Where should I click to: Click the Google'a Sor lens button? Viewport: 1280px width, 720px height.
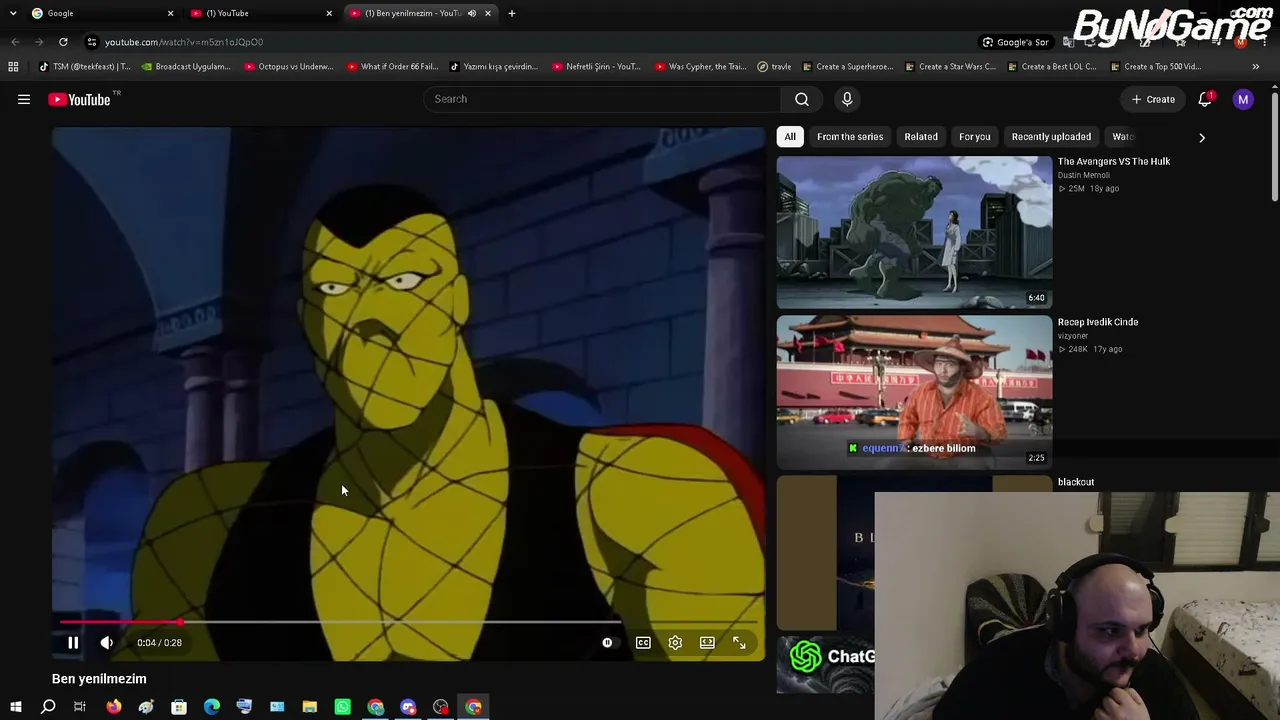tap(1016, 42)
